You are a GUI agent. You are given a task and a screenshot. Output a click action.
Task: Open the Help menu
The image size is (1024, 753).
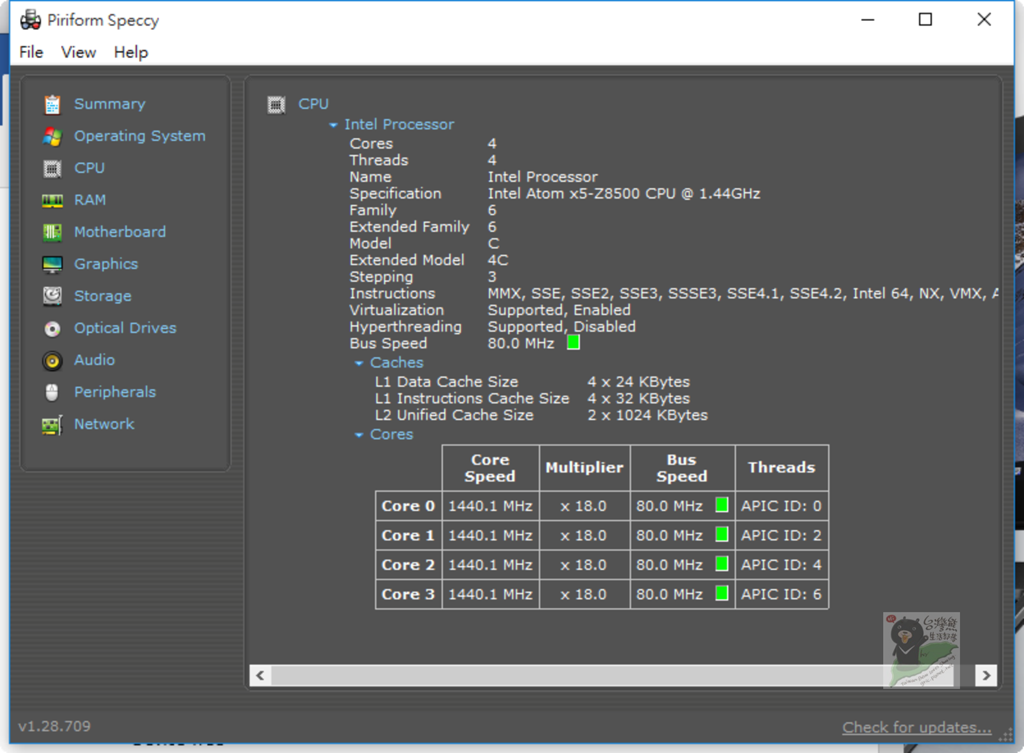tap(130, 52)
